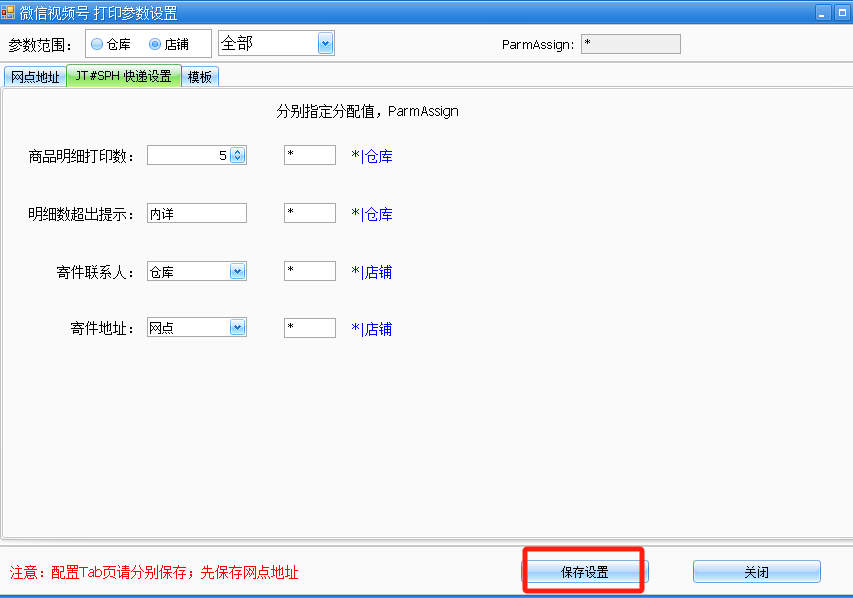
Task: Focus the 商品明细打印数 number field
Action: (x=188, y=156)
